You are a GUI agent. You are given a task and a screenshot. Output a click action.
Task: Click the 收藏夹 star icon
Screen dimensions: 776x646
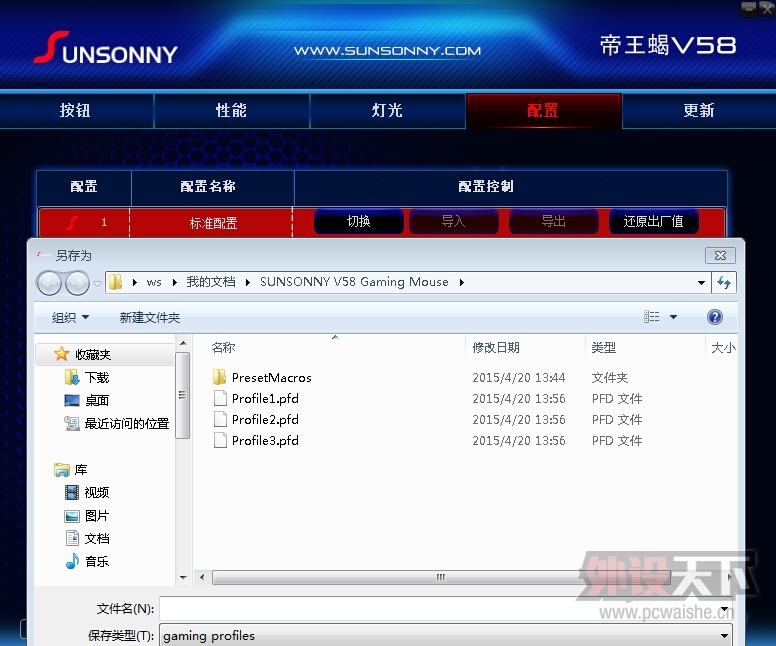click(61, 353)
